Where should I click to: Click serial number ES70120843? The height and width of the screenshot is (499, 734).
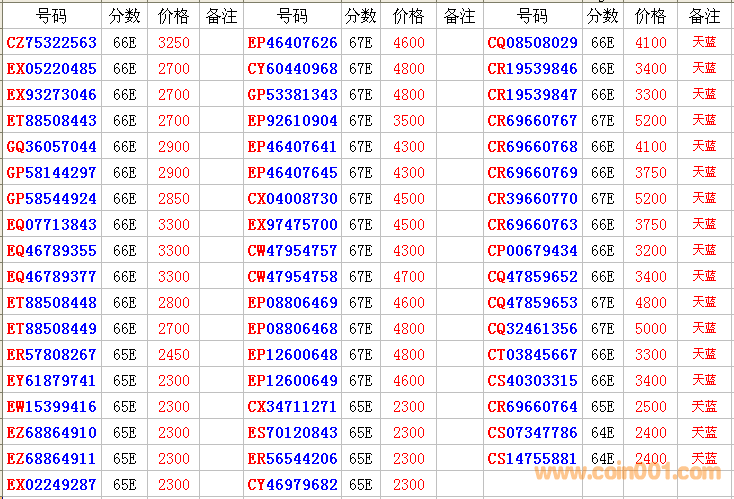(x=293, y=433)
